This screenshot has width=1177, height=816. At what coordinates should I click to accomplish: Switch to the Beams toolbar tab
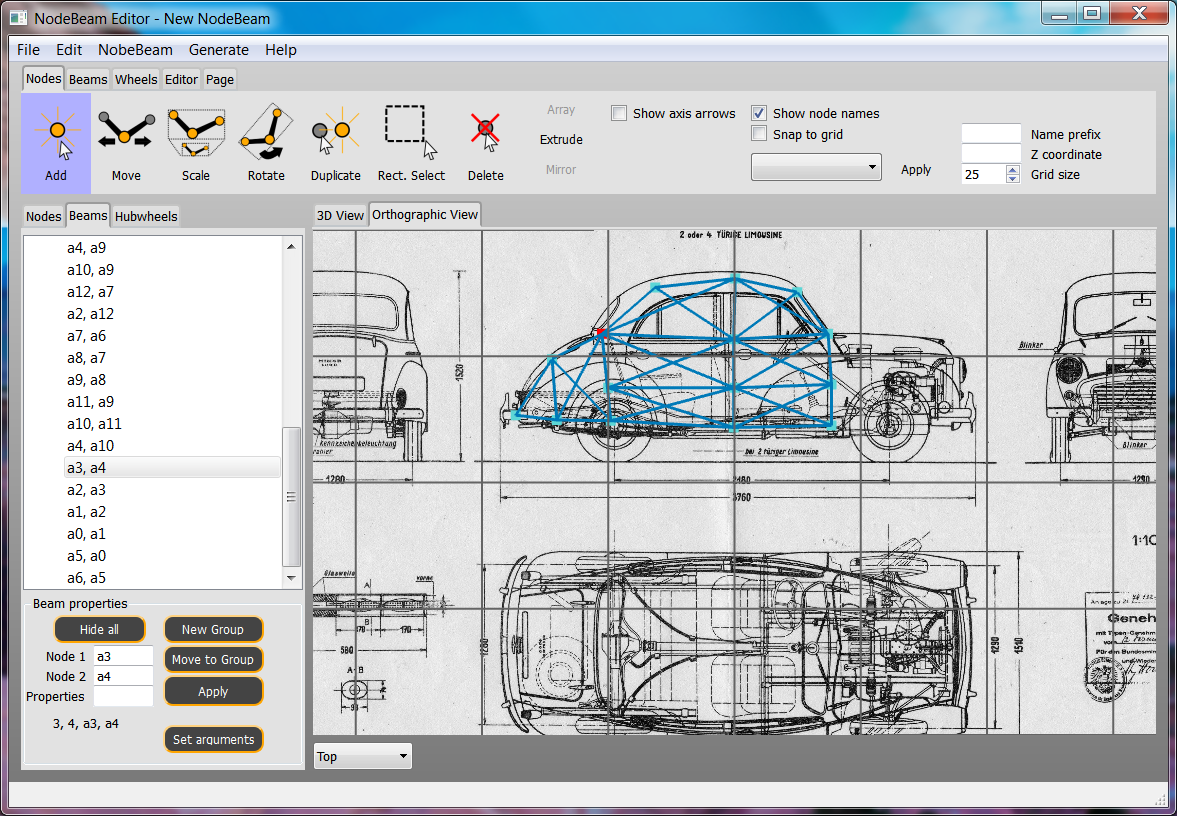point(88,80)
